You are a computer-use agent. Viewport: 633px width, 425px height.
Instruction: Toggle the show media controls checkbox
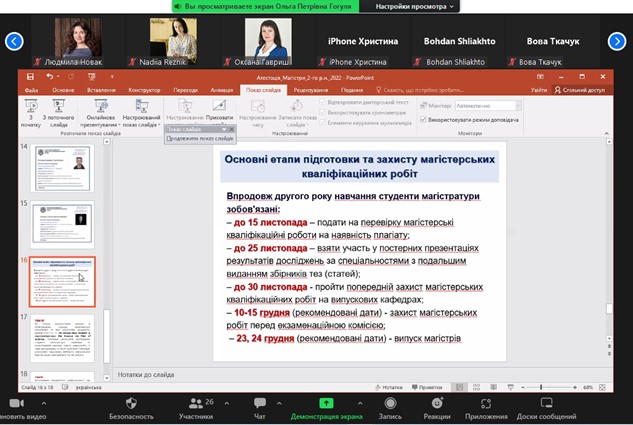point(323,122)
